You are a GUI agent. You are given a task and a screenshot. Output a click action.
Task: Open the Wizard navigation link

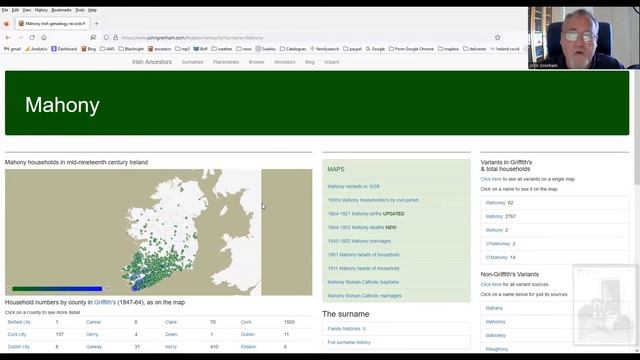point(331,62)
